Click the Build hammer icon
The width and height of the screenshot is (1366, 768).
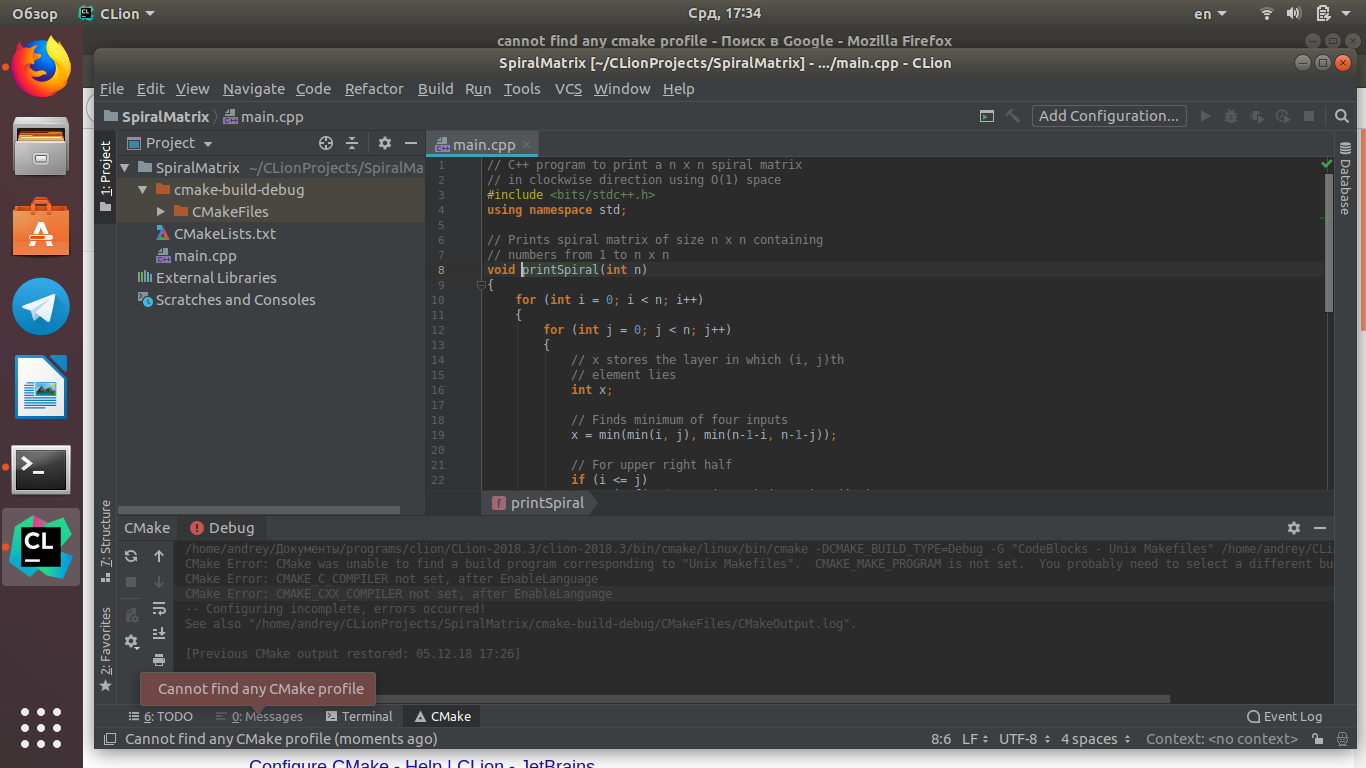1013,116
